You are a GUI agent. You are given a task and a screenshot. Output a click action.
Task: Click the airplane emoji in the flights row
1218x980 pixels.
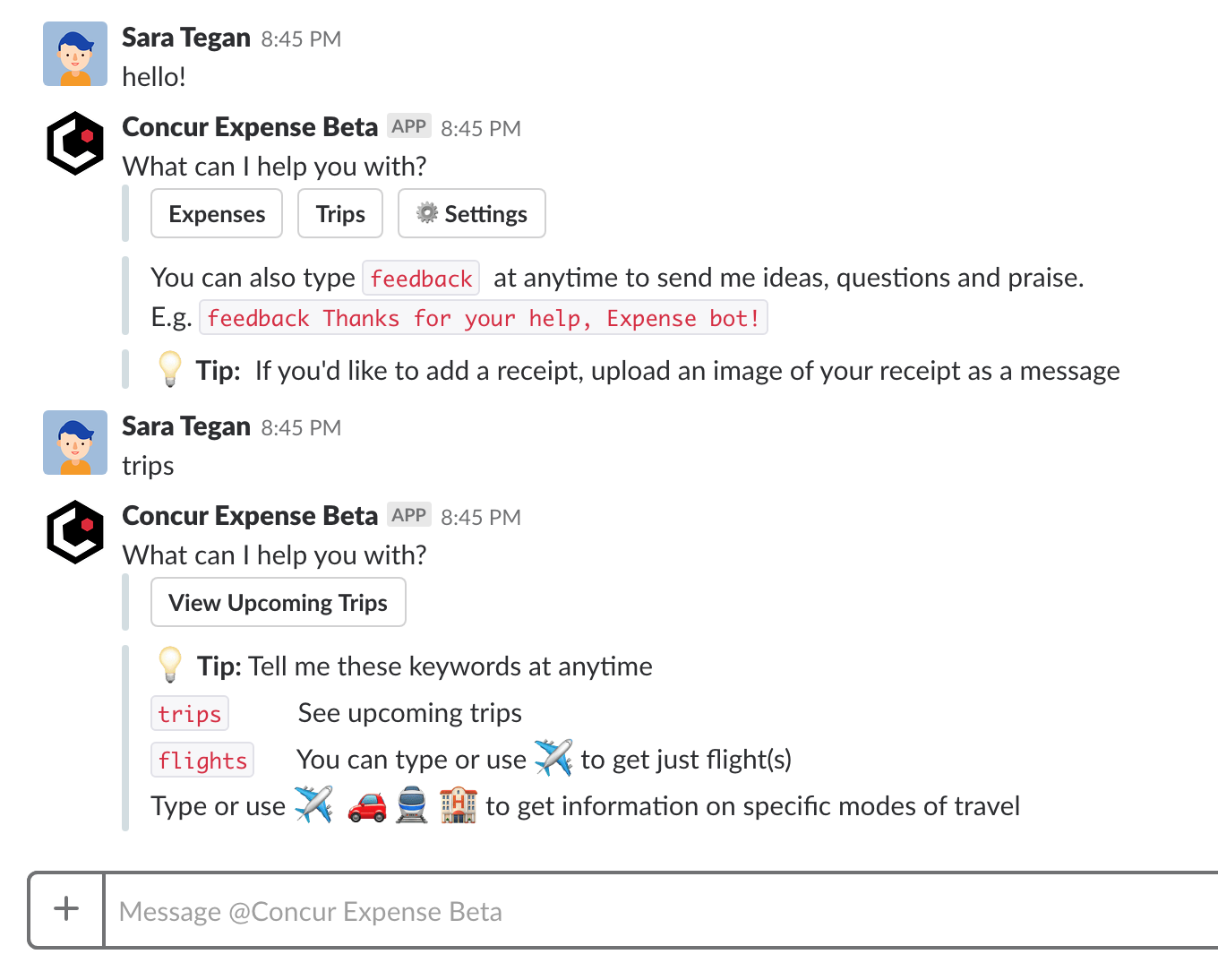tap(553, 758)
